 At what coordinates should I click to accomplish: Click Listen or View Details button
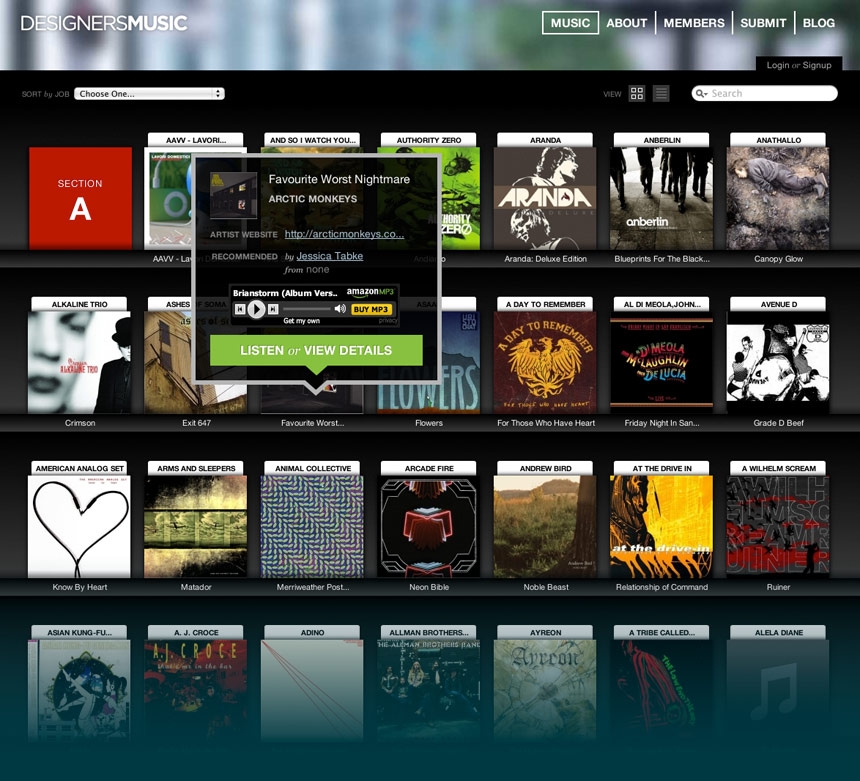[x=316, y=350]
